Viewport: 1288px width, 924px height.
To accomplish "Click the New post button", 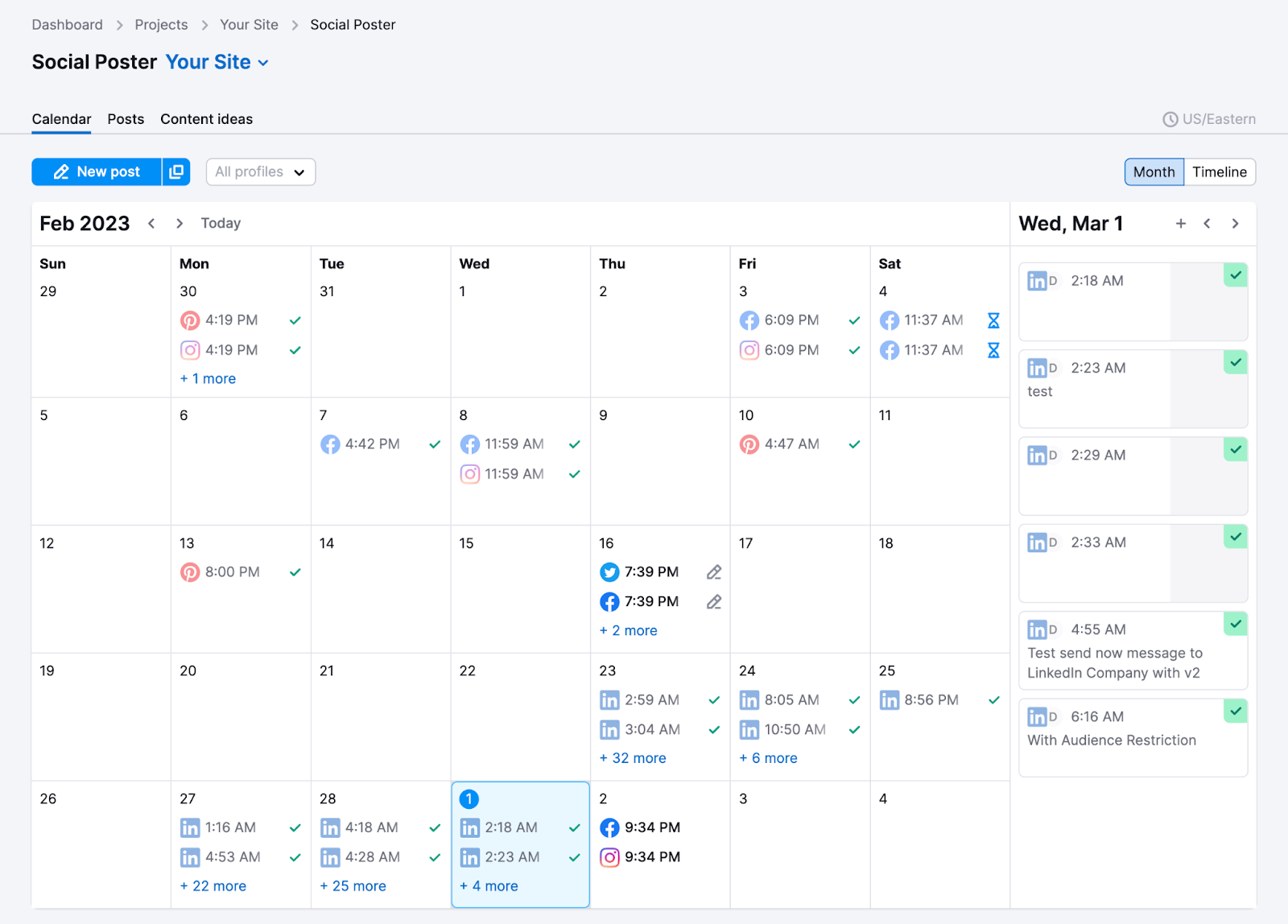I will (97, 171).
